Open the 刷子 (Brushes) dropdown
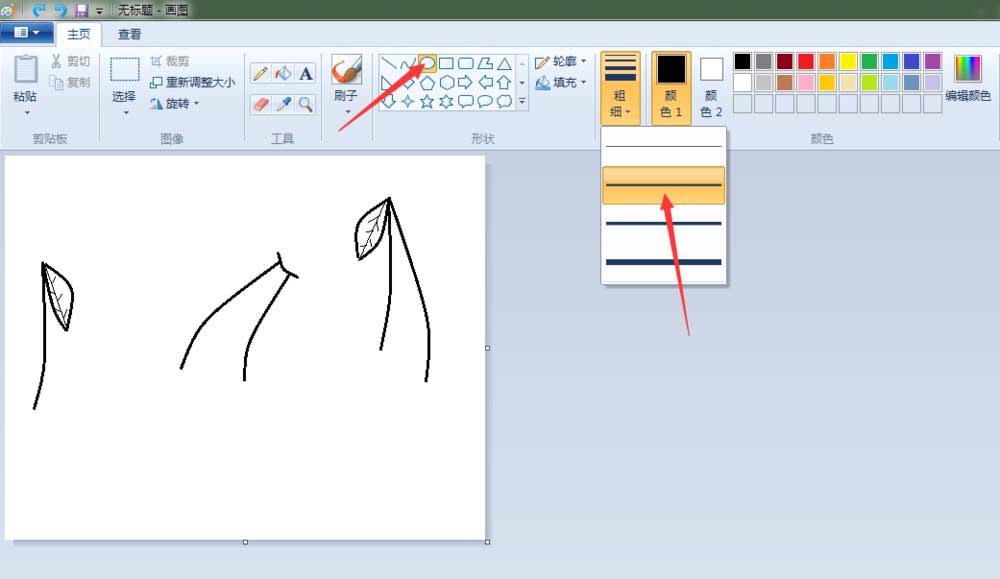Viewport: 1000px width, 579px height. pos(348,112)
